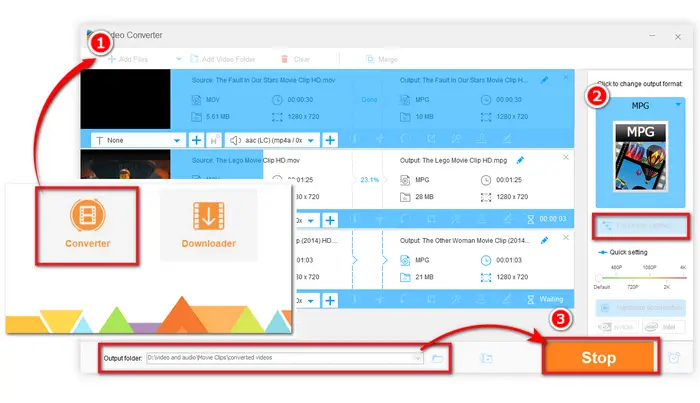The image size is (700, 403).
Task: Stop the conversion
Action: click(599, 357)
